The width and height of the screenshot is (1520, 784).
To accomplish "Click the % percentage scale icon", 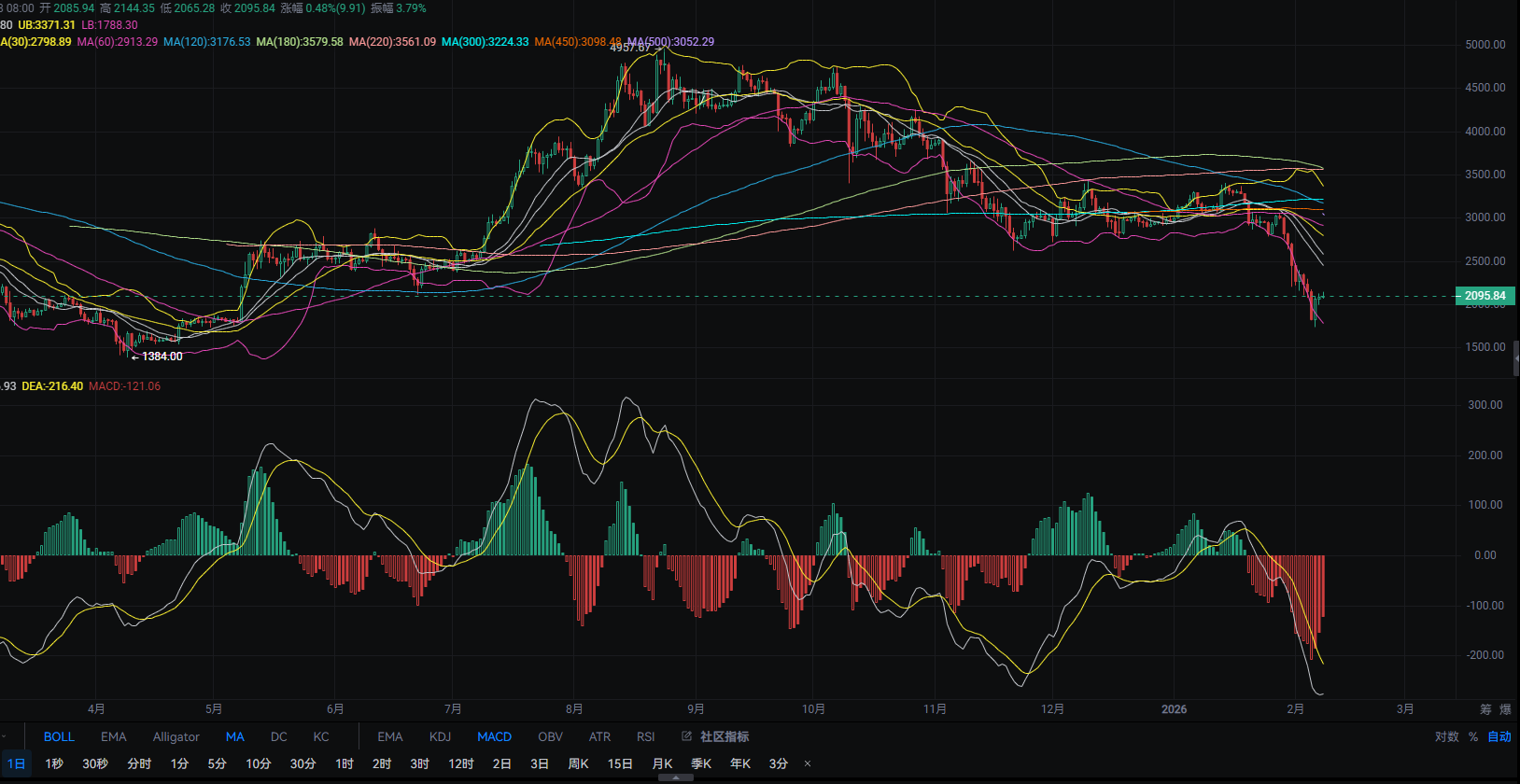I will [x=1473, y=736].
